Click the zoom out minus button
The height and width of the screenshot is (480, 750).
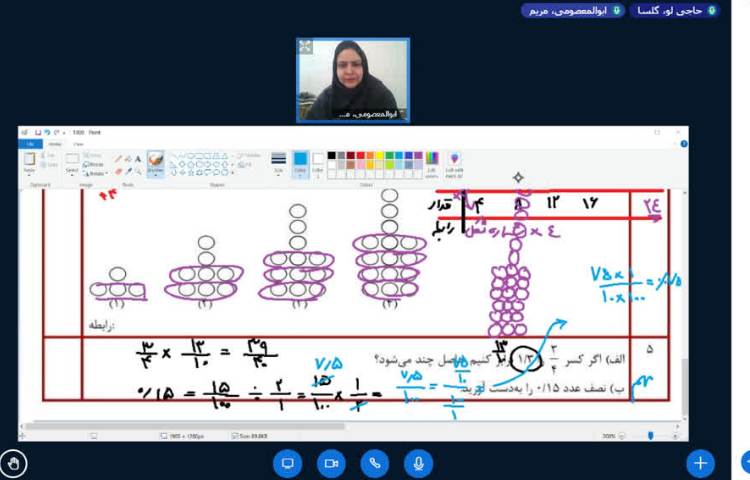[x=621, y=436]
